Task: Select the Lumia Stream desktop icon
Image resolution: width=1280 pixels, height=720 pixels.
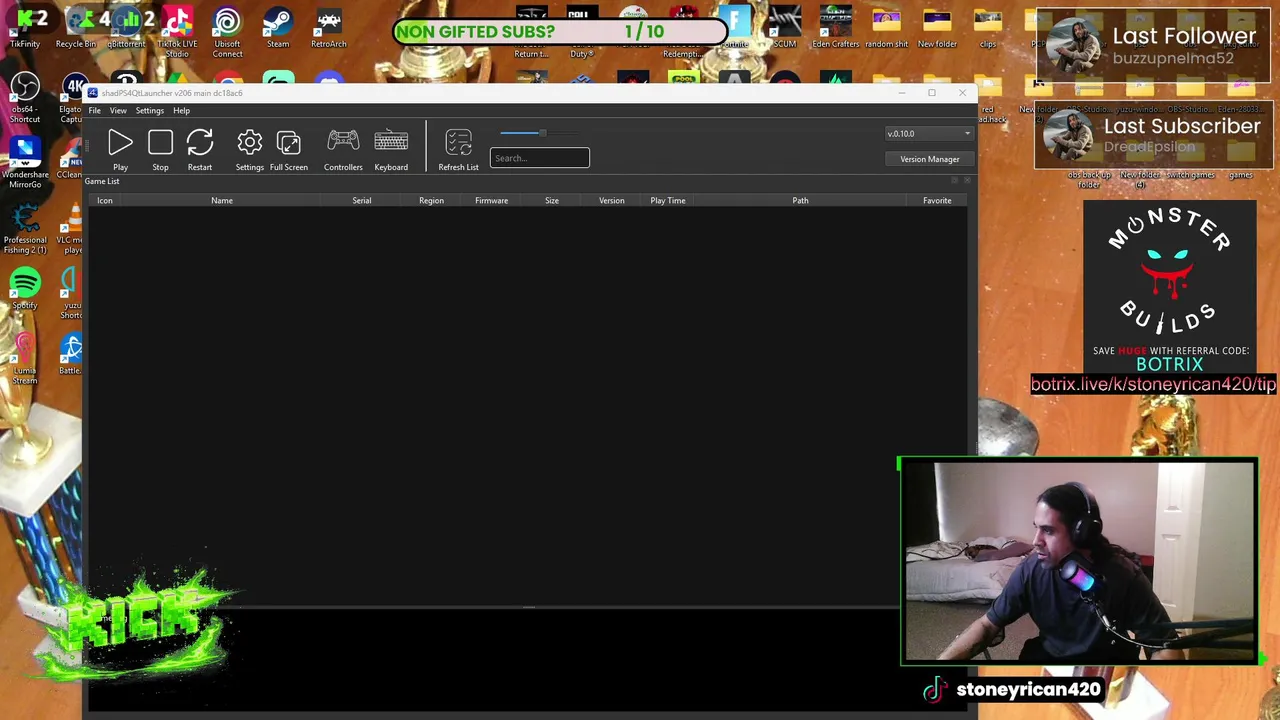Action: click(25, 358)
